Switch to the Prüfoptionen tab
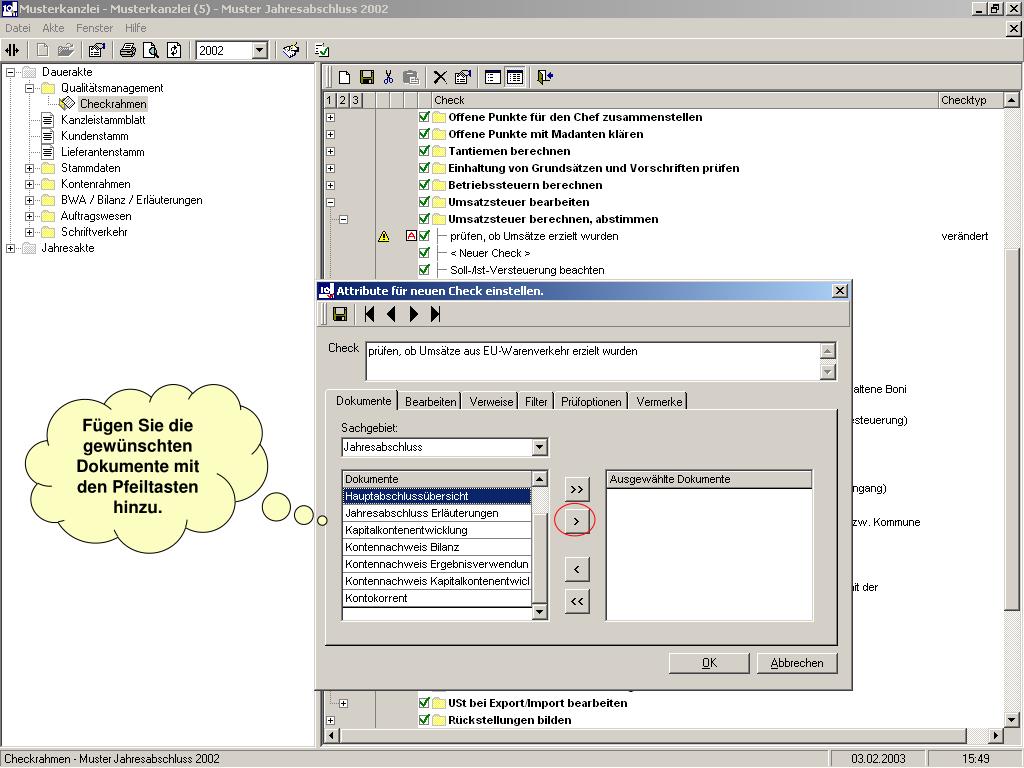This screenshot has height=768, width=1024. 591,402
